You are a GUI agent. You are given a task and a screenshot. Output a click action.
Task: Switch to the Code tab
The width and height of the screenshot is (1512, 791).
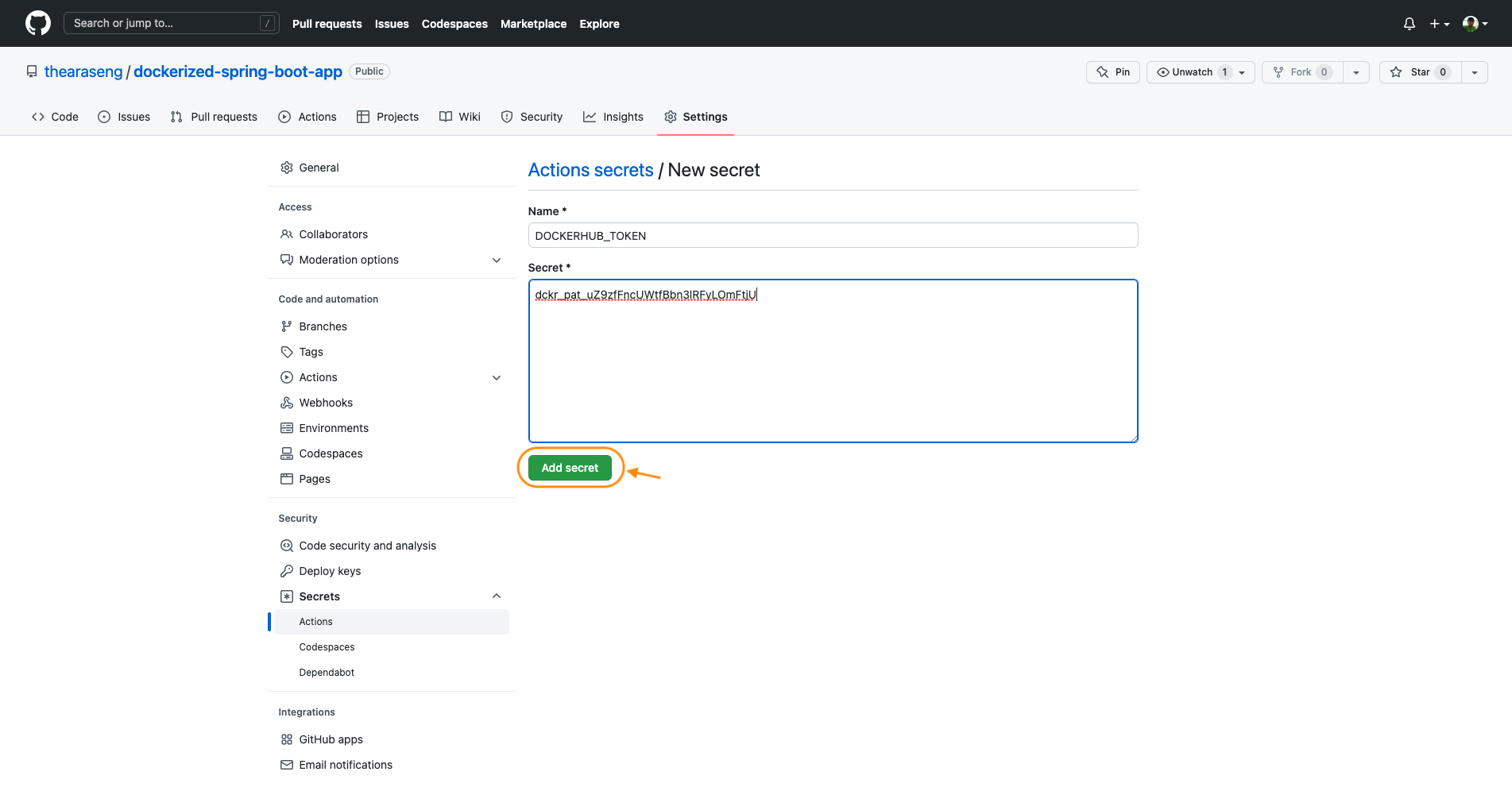pyautogui.click(x=55, y=117)
